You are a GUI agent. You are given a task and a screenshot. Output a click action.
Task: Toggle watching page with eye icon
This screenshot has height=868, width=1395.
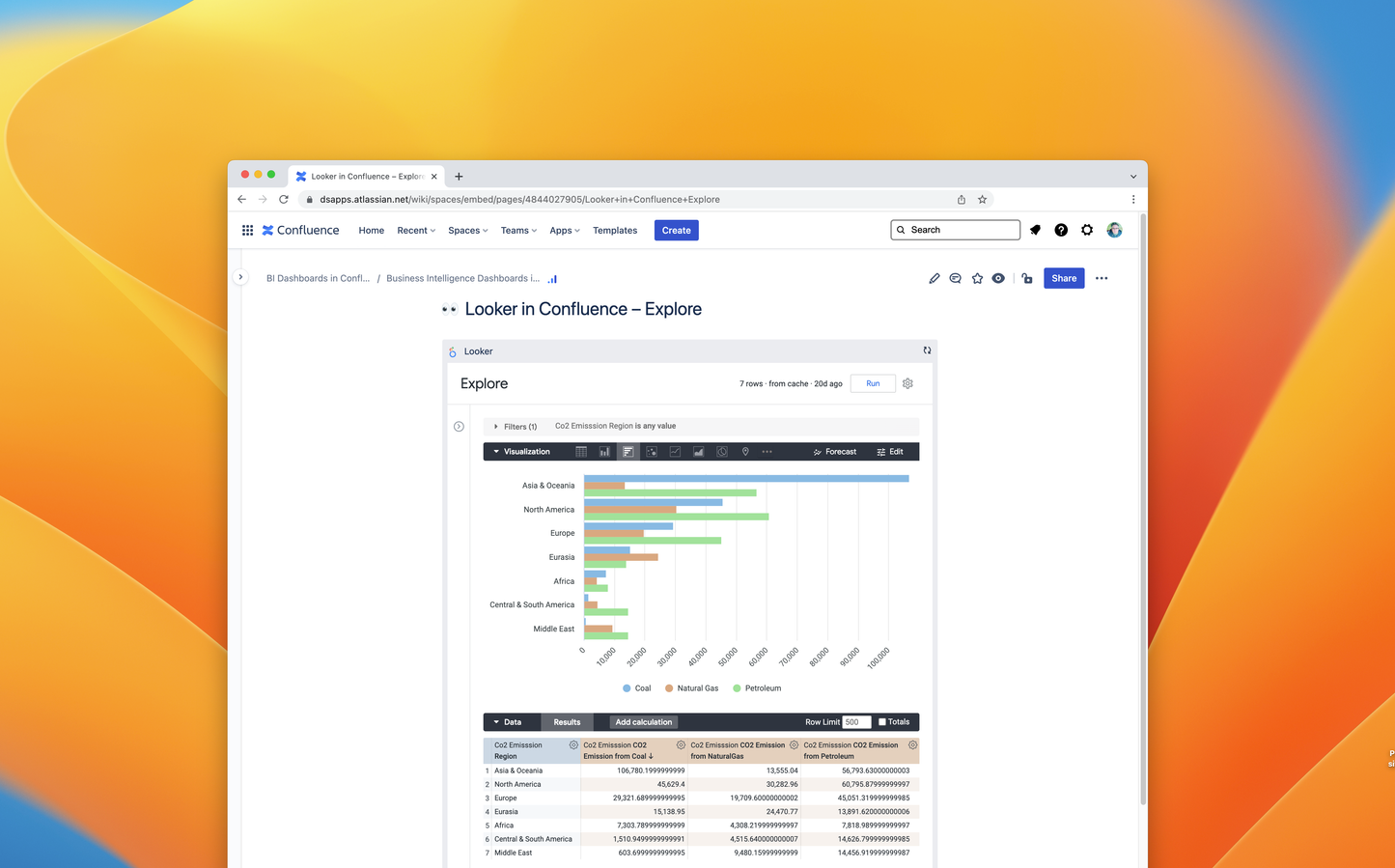click(998, 278)
